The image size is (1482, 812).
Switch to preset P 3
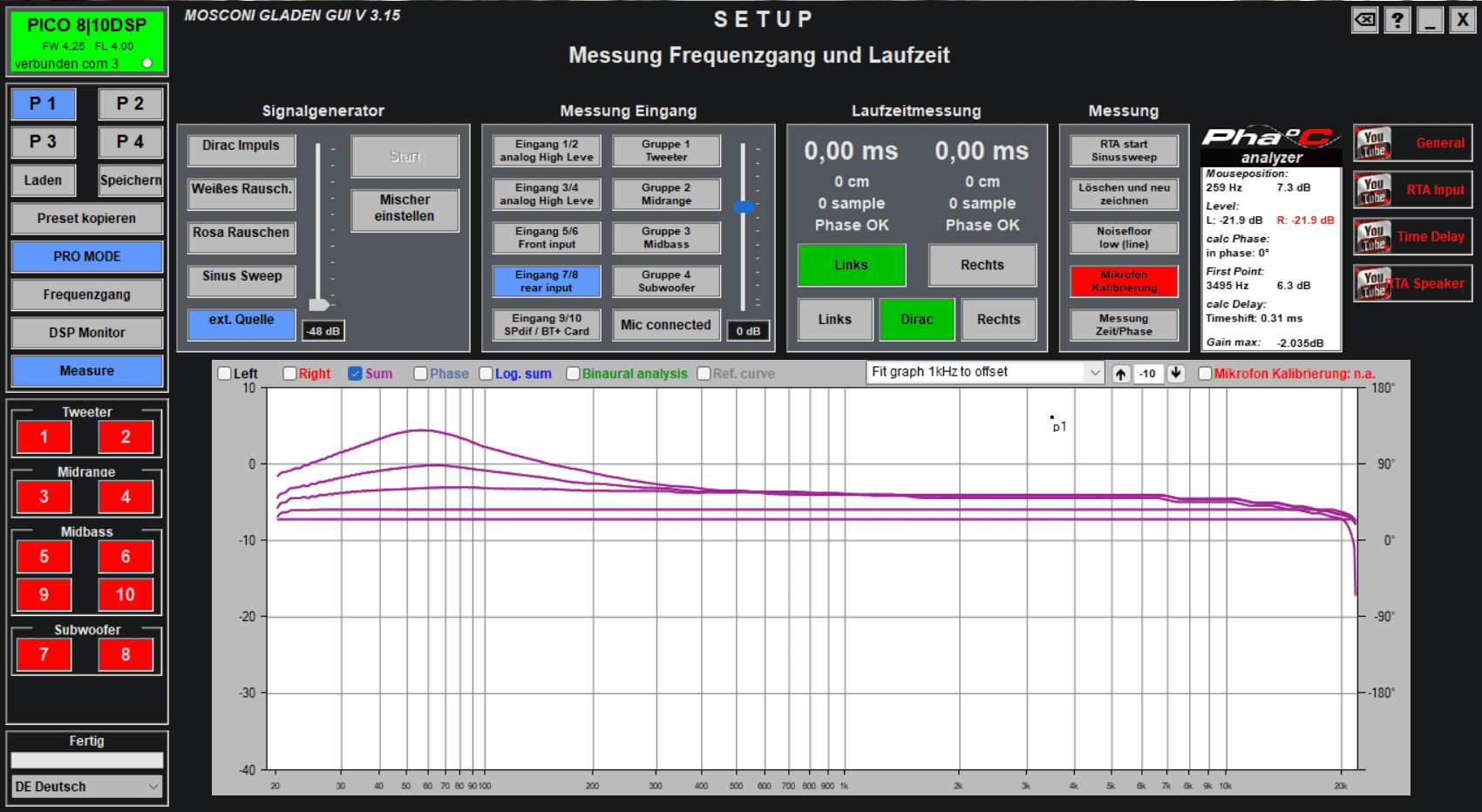43,142
